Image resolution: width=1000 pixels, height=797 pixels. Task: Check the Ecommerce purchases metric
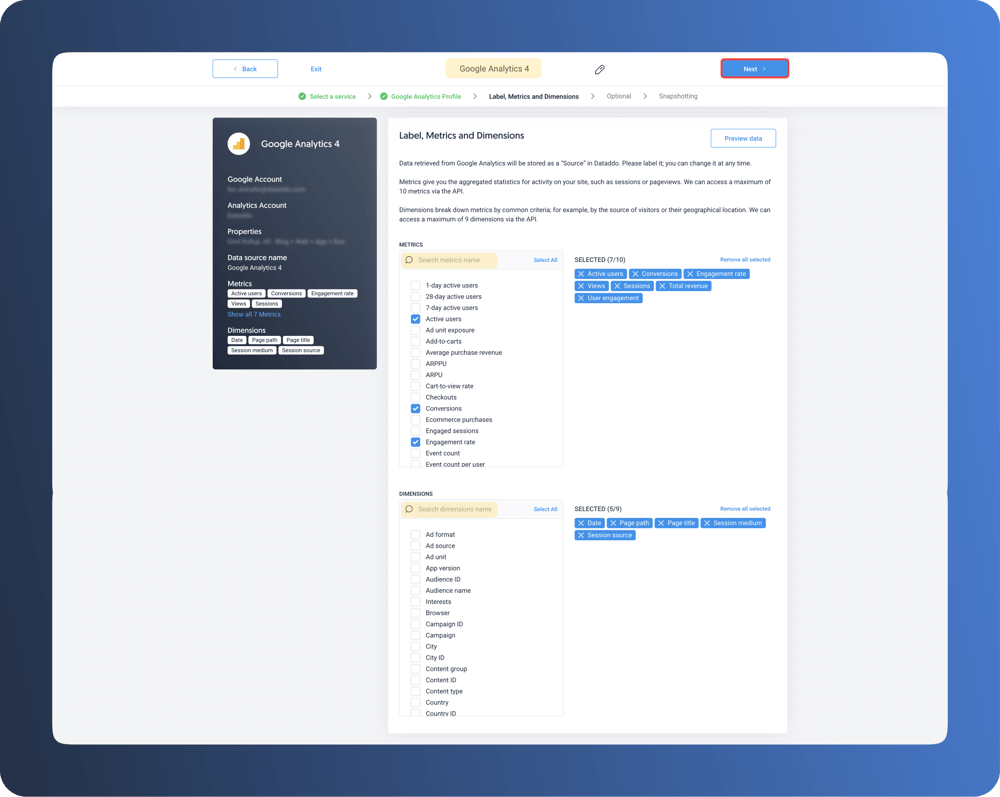[x=415, y=420]
